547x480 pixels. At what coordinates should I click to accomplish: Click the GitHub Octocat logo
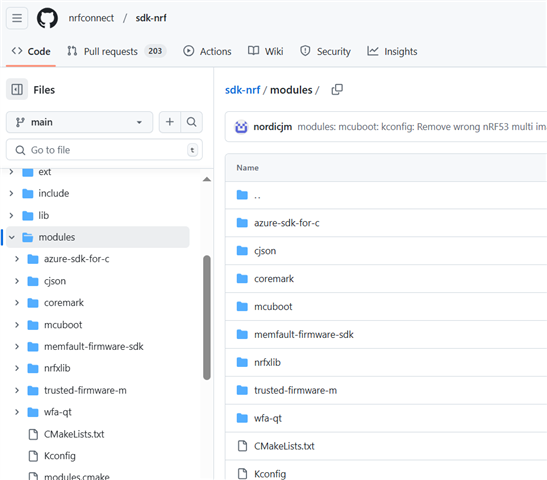[x=47, y=18]
